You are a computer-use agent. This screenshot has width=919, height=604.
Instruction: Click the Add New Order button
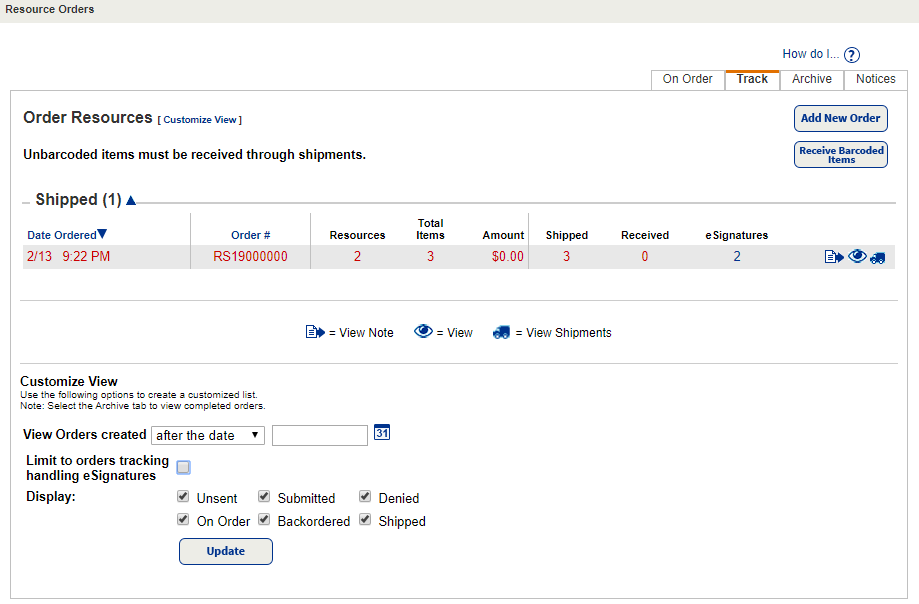pos(840,118)
